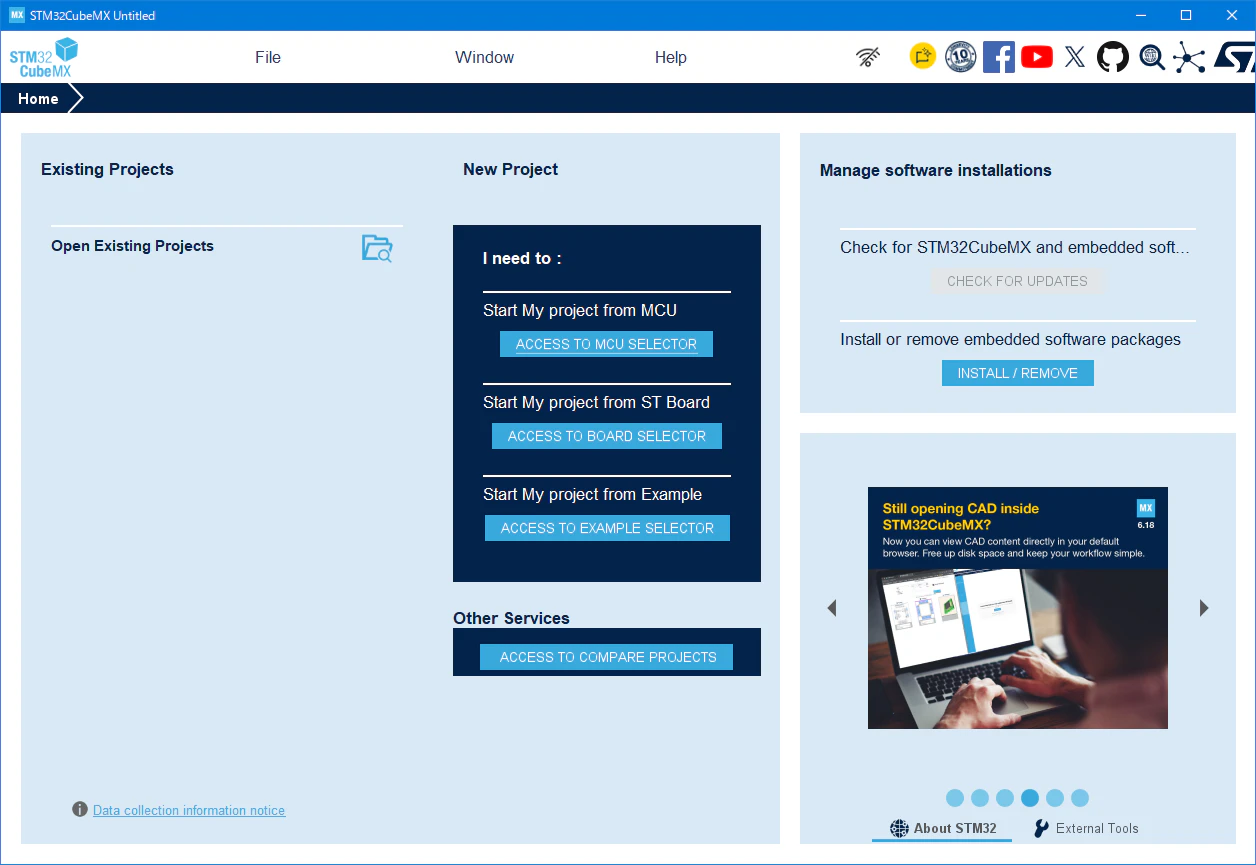Image resolution: width=1256 pixels, height=865 pixels.
Task: Click the 'I need to :' heading
Action: (x=522, y=258)
